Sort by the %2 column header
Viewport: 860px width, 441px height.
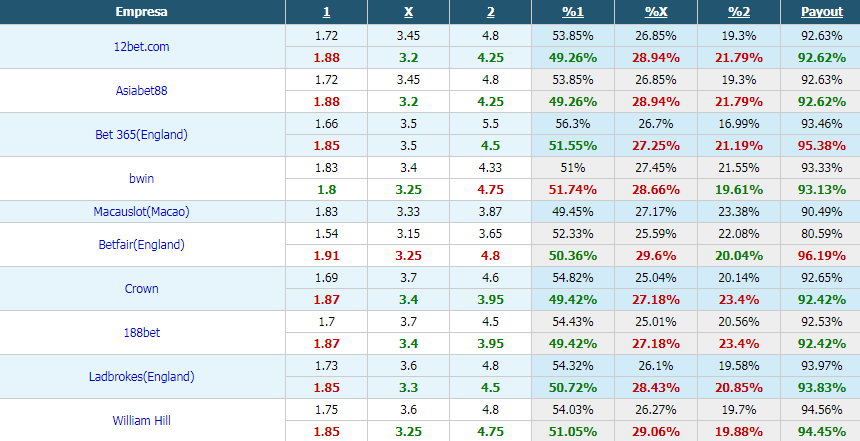pos(739,12)
